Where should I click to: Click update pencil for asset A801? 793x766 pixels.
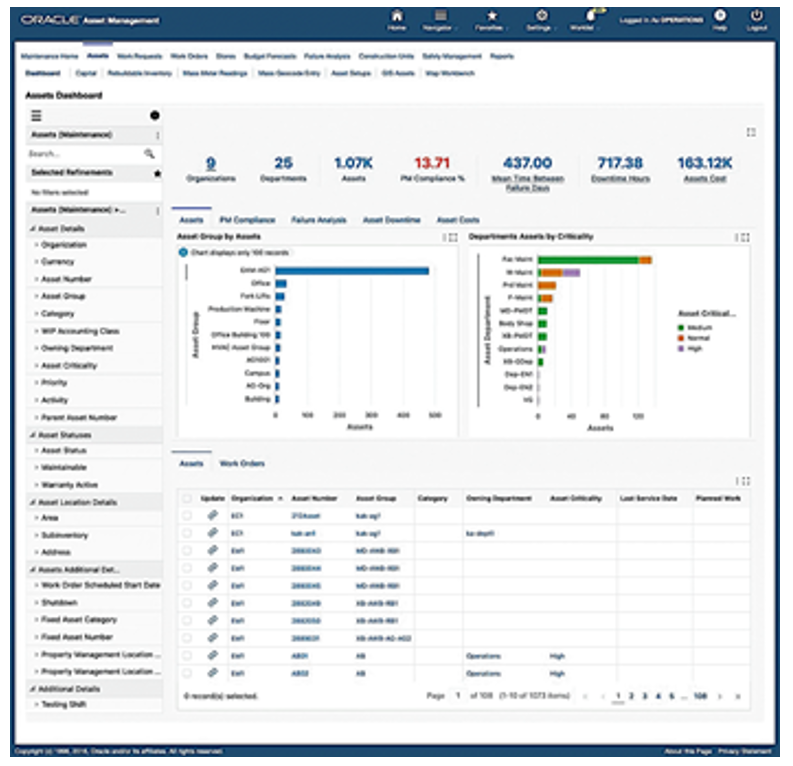point(212,655)
